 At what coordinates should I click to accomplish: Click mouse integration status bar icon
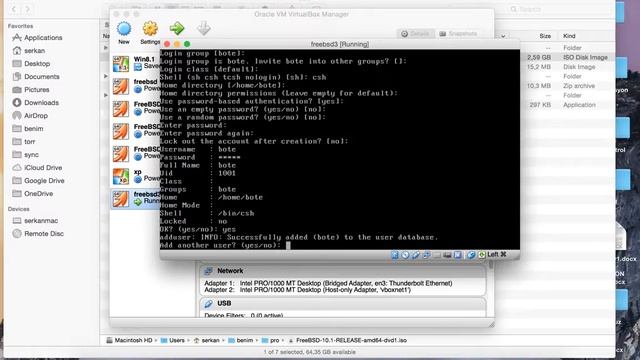(471, 255)
